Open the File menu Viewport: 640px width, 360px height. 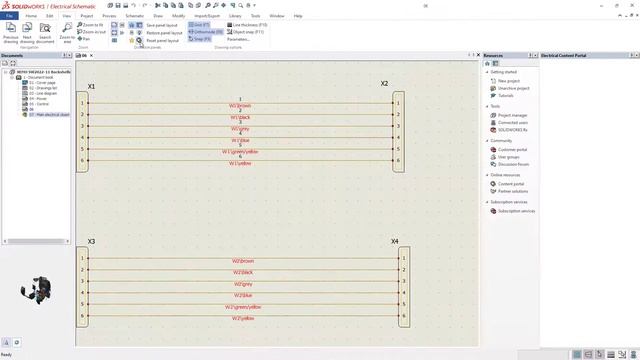[9, 16]
